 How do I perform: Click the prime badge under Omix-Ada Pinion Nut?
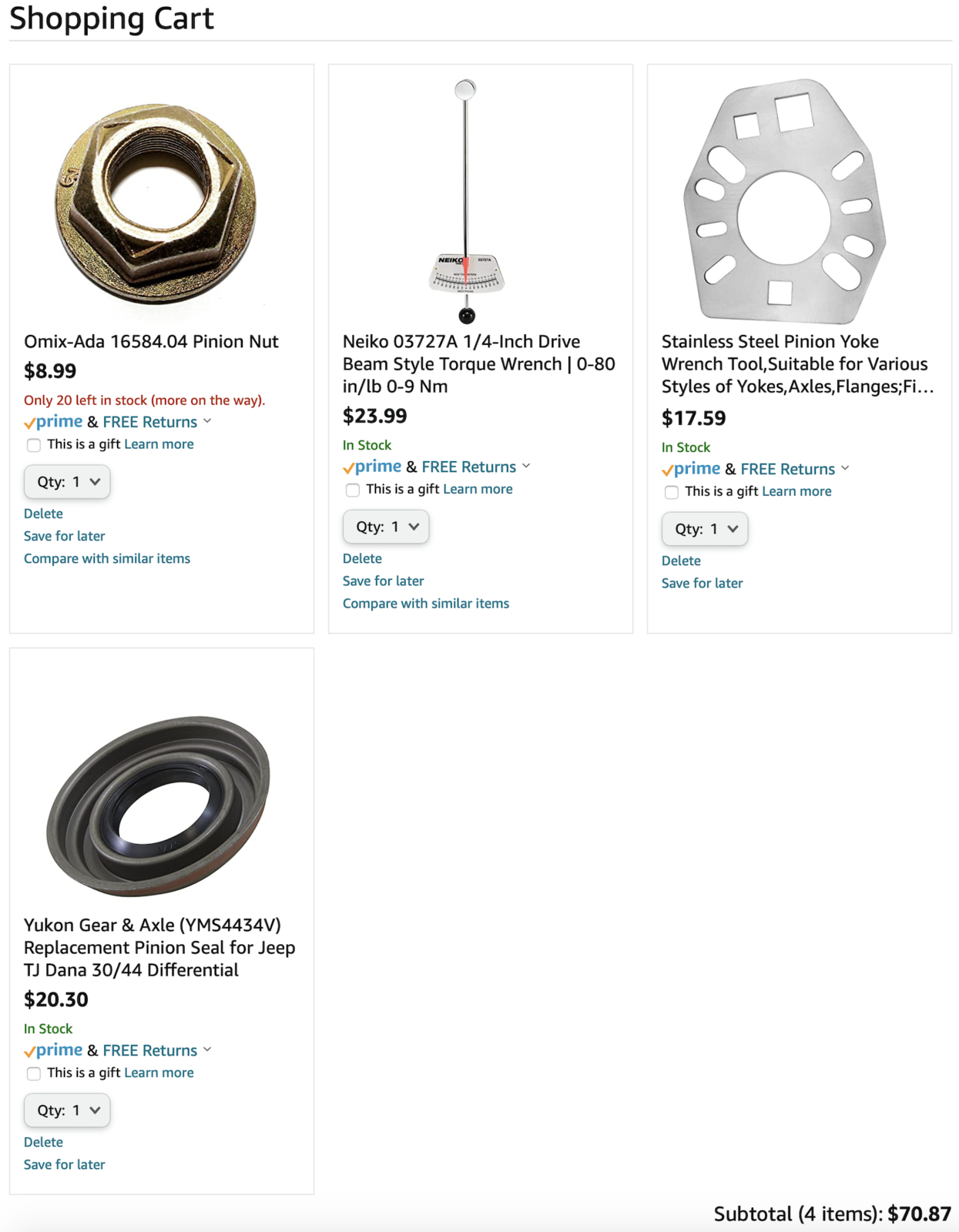click(x=54, y=422)
